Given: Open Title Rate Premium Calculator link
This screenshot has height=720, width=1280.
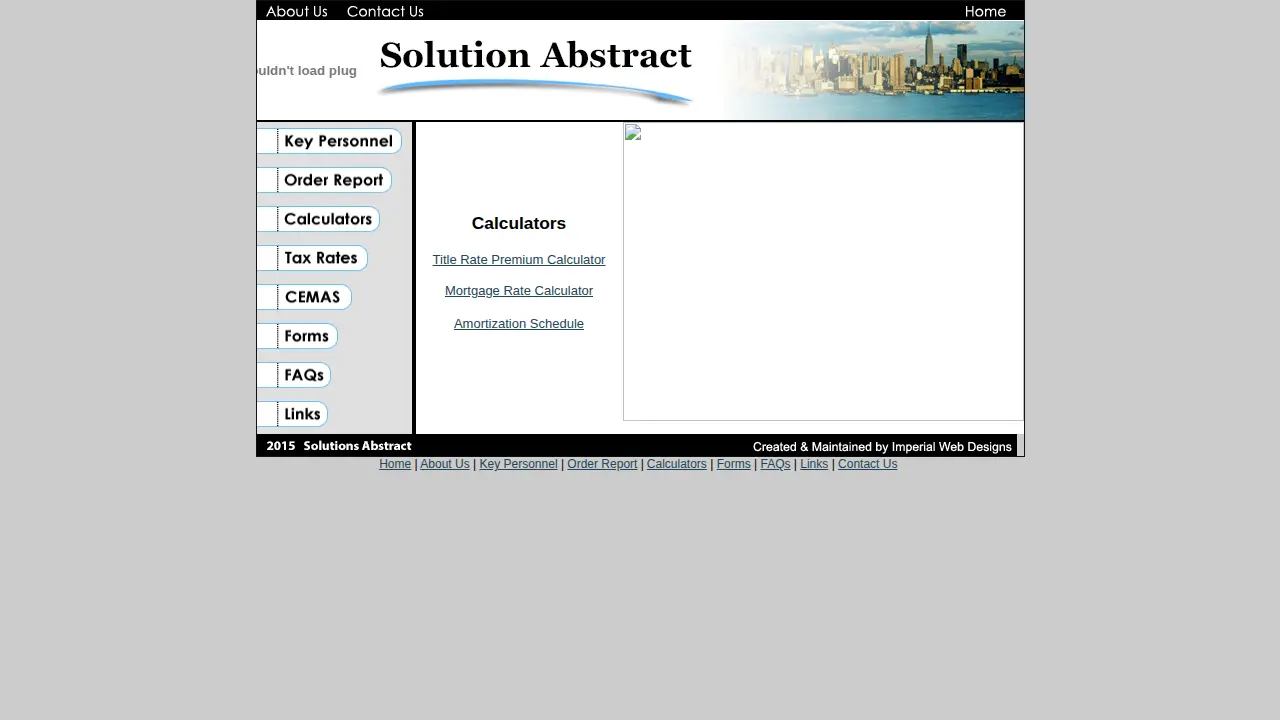Looking at the screenshot, I should point(519,260).
